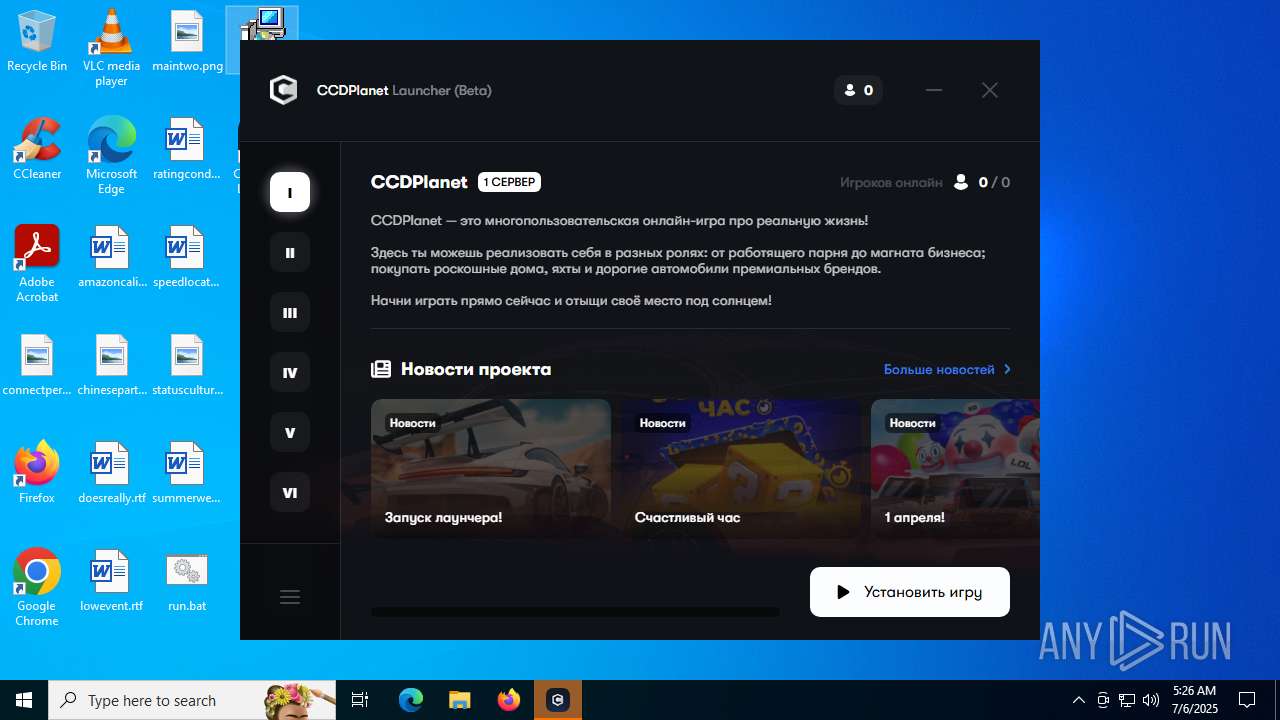The width and height of the screenshot is (1280, 720).
Task: Select chinesepart... image file on desktop
Action: [x=111, y=365]
